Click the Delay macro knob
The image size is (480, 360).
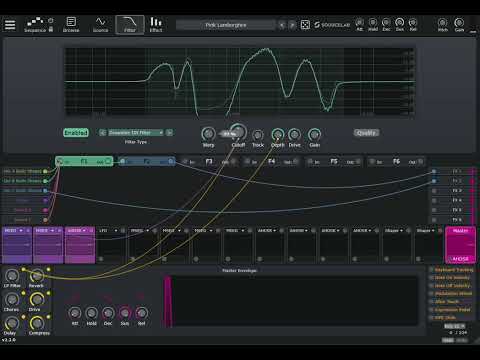(11, 323)
